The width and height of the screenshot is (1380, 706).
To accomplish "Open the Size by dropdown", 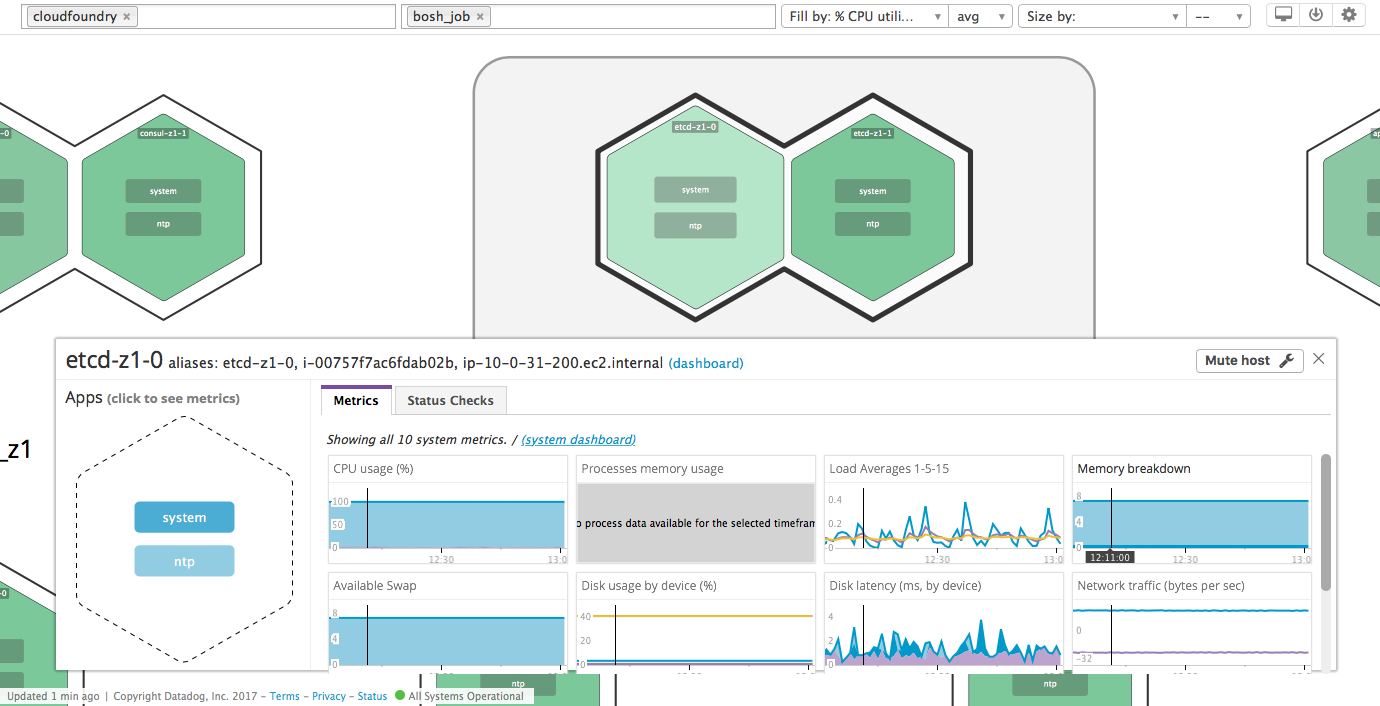I will point(1100,15).
